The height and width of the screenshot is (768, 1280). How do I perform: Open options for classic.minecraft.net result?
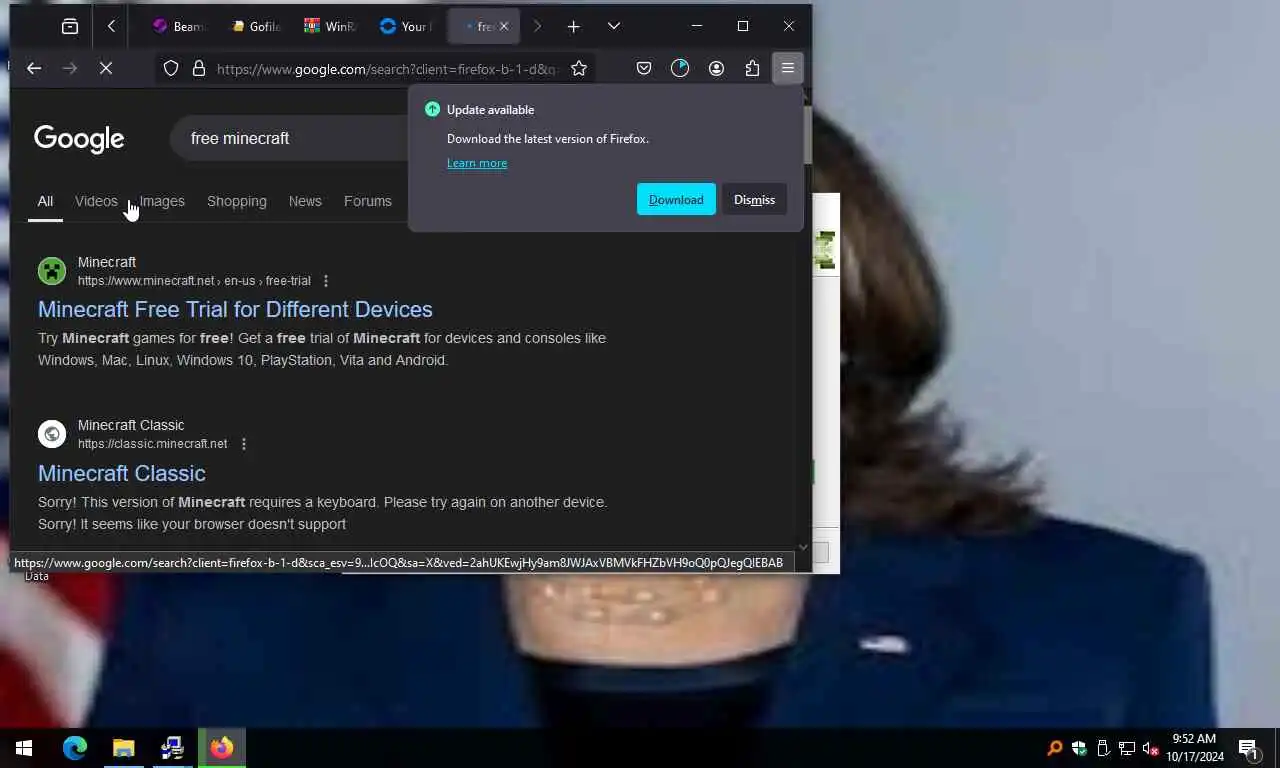coord(243,444)
